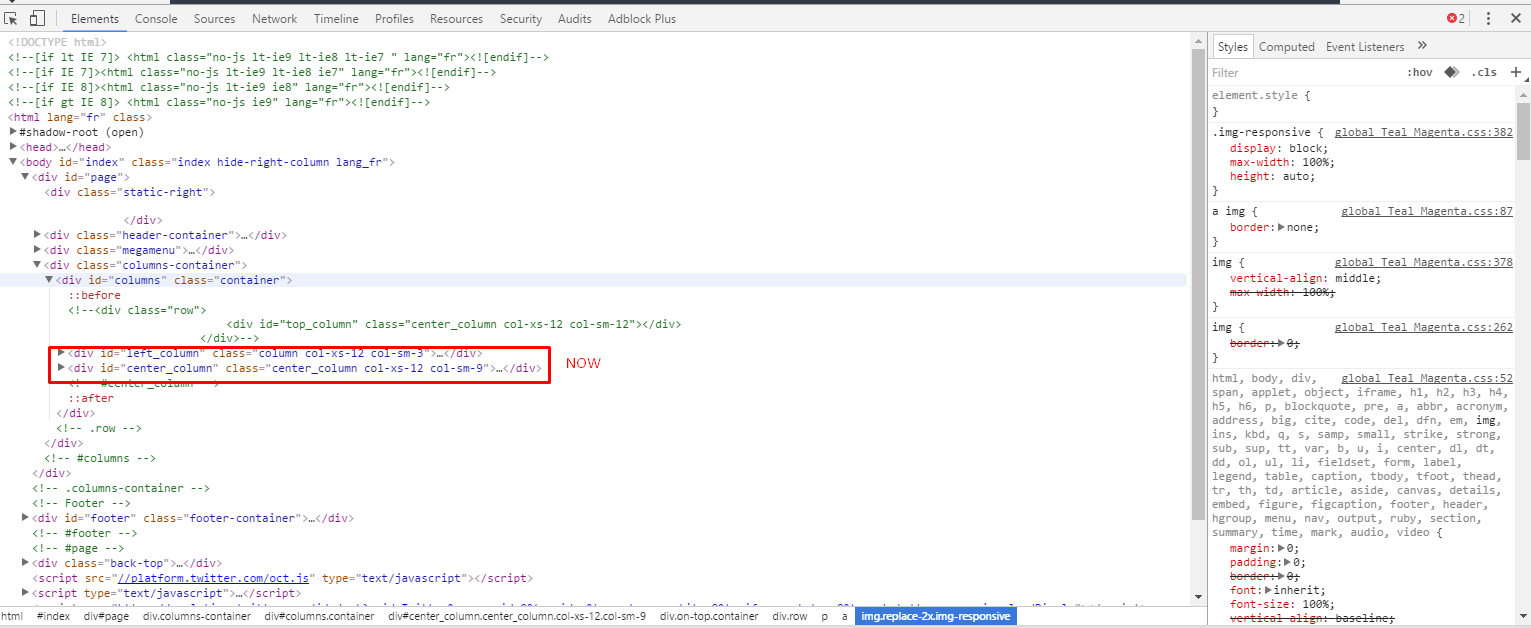Toggle the :hov element state panel
Image resolution: width=1531 pixels, height=628 pixels.
tap(1419, 72)
